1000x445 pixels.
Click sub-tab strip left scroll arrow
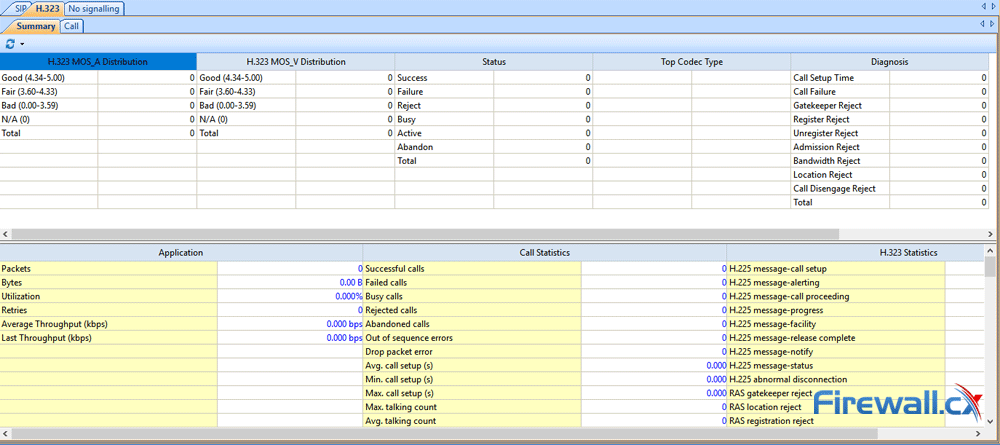[x=983, y=24]
